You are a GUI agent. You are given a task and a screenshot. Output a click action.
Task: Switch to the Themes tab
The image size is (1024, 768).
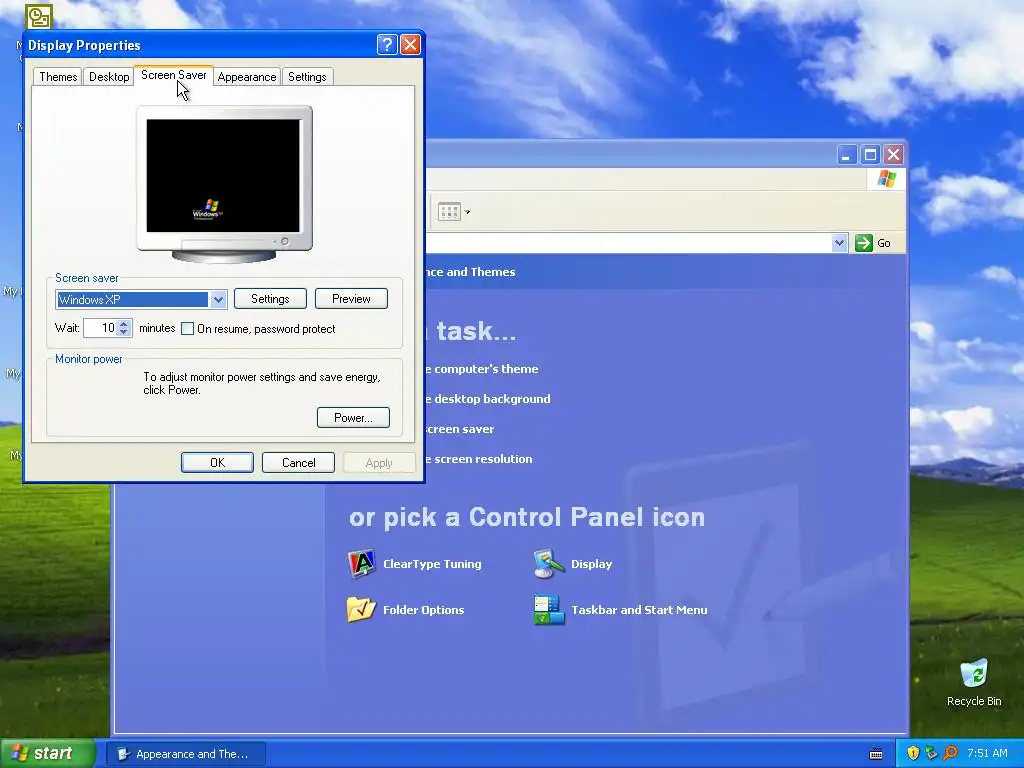click(x=58, y=76)
